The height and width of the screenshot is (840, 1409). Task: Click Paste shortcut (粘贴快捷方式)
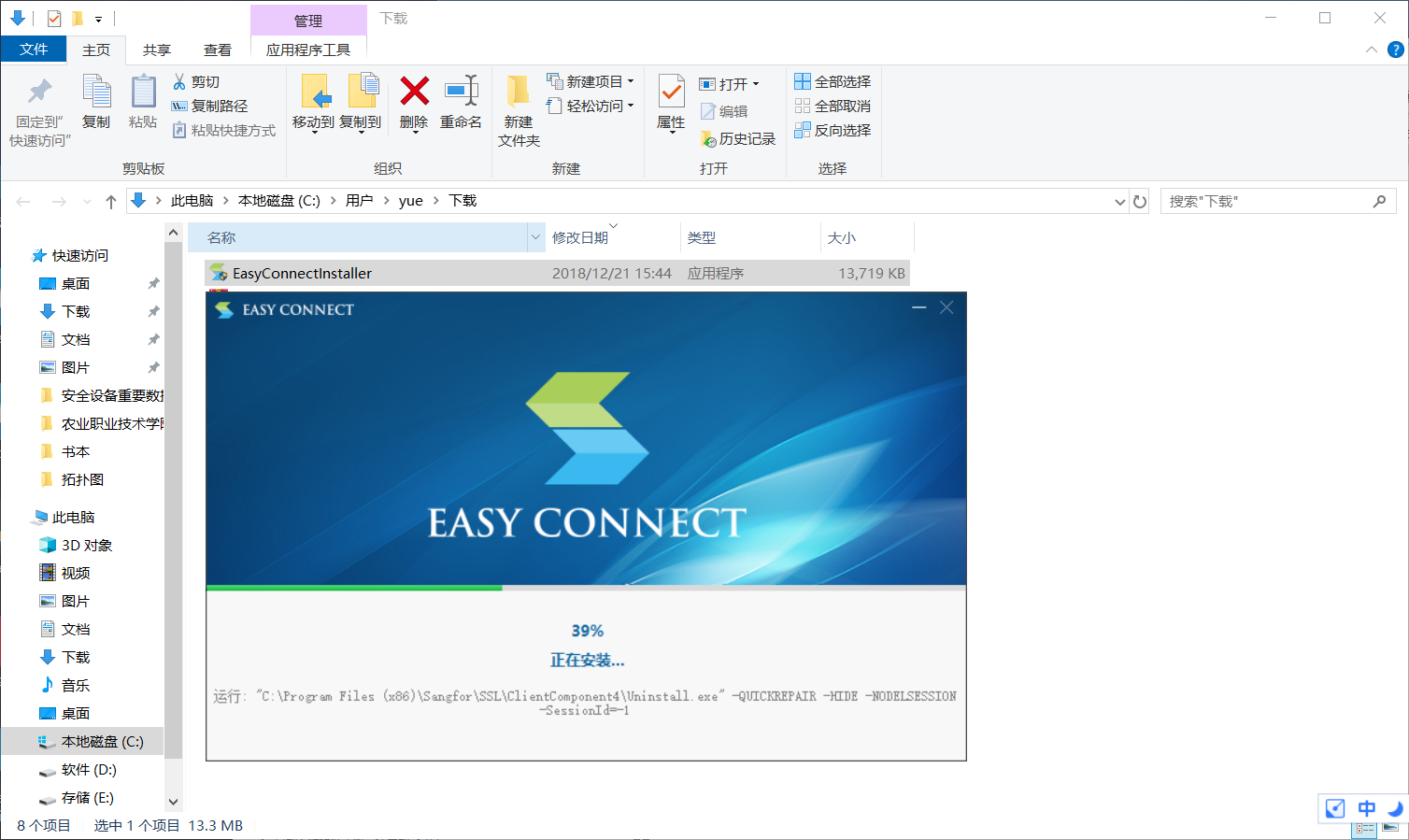224,131
